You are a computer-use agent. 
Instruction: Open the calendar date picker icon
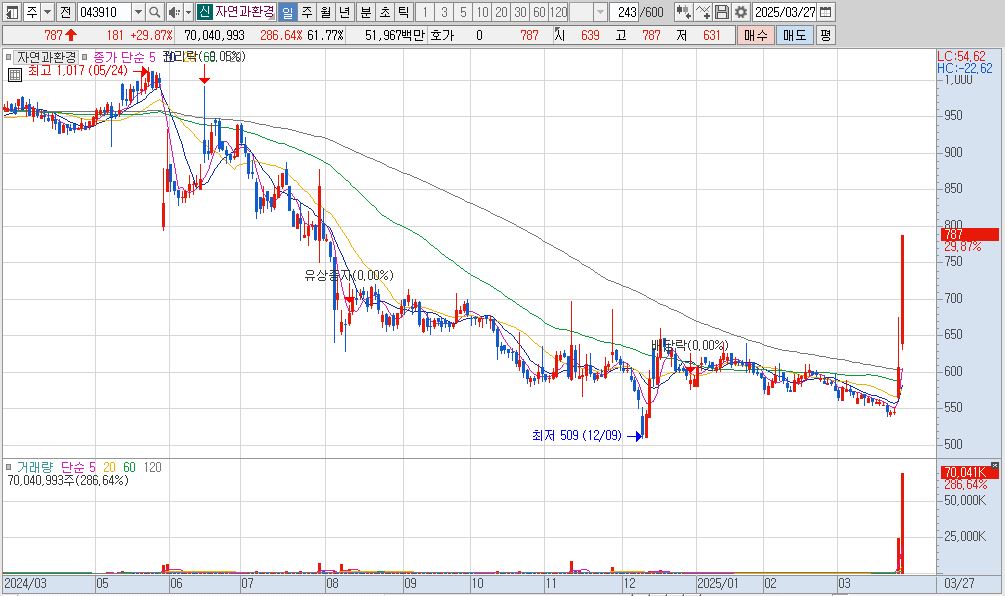tap(826, 12)
